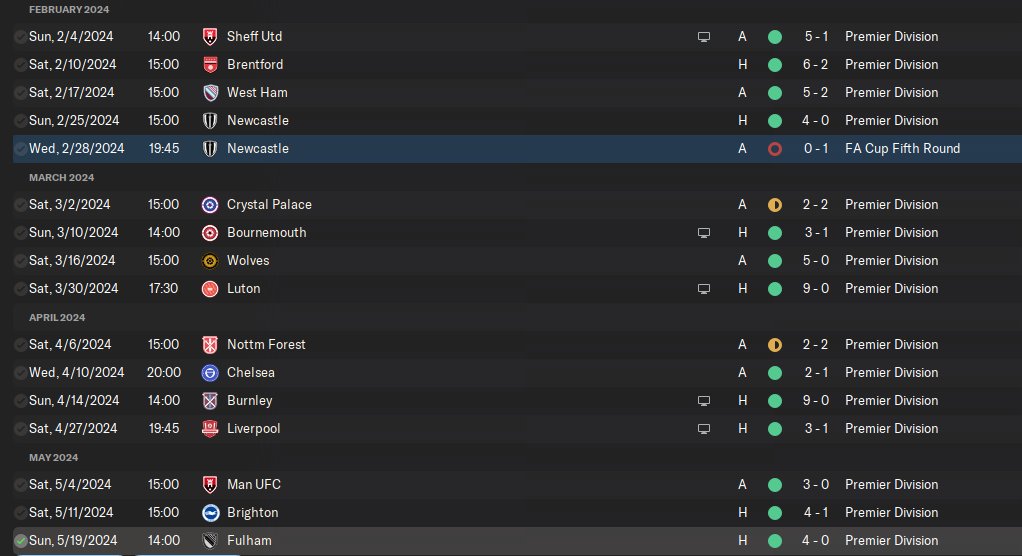This screenshot has height=556, width=1022.
Task: Open the West Ham team link
Action: (x=257, y=93)
